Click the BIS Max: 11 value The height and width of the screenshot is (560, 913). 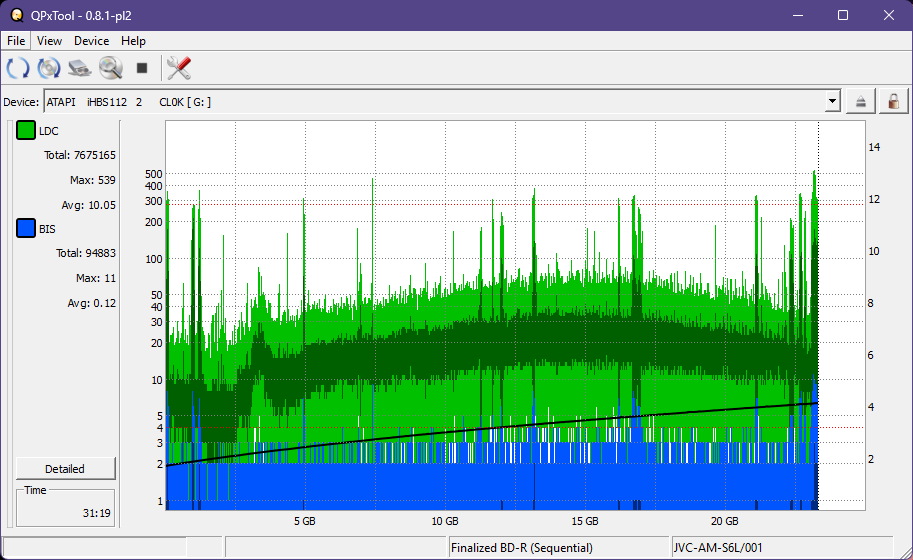point(95,278)
